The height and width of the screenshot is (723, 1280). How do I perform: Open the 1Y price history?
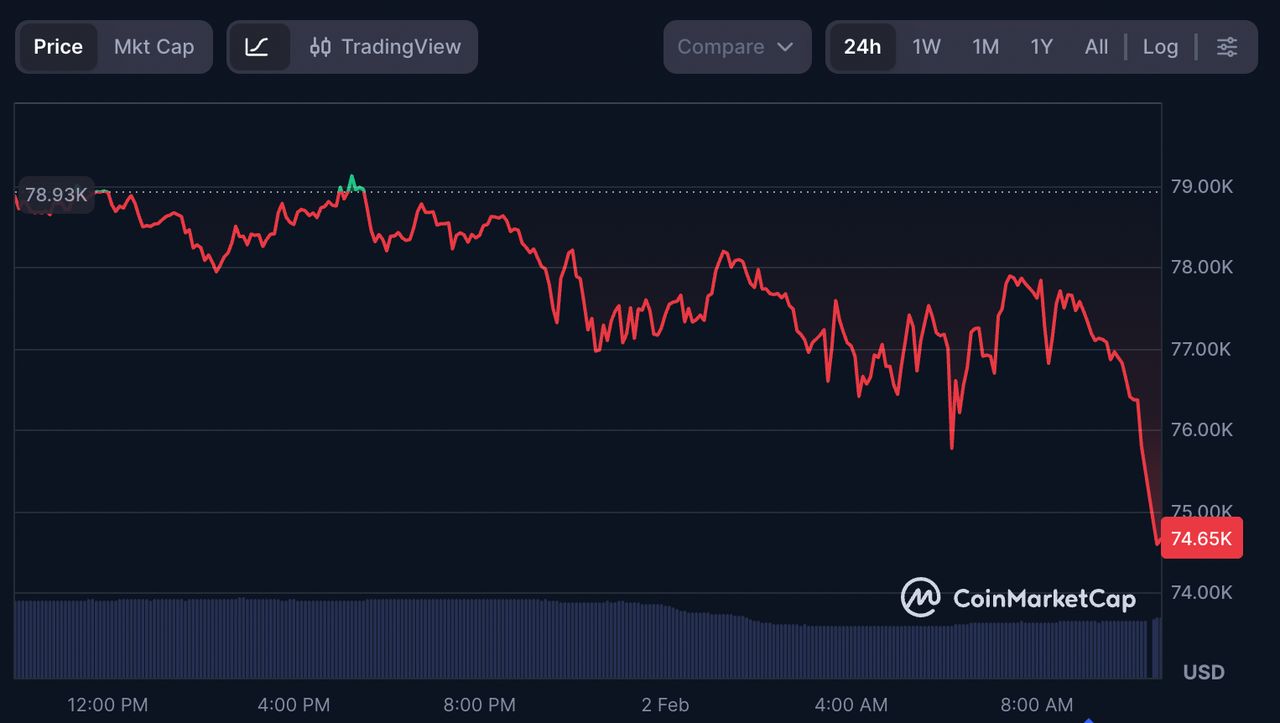click(x=1041, y=46)
